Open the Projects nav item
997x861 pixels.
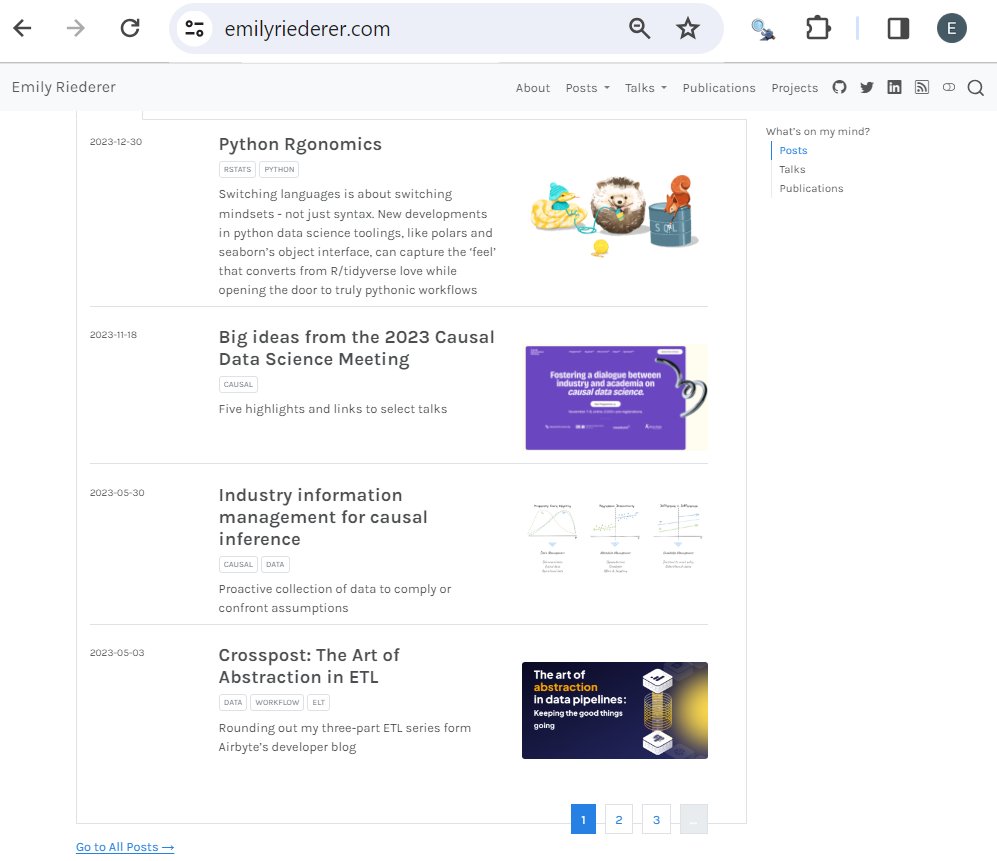(794, 88)
